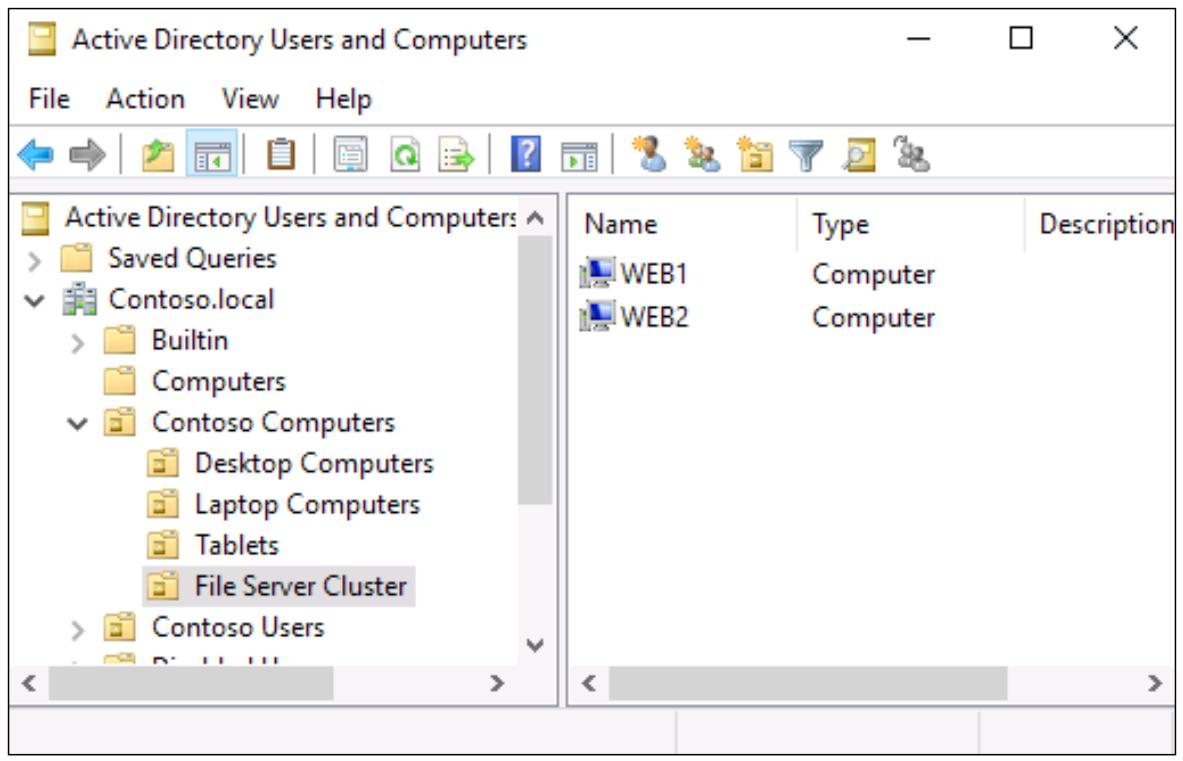The image size is (1183, 761).
Task: Click the WEB1 computer icon
Action: pos(597,273)
